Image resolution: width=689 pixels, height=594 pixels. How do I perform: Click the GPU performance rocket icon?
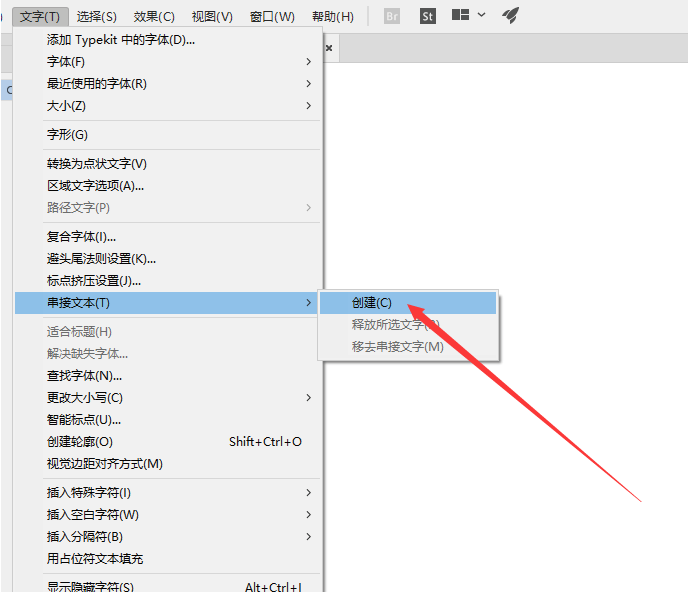pyautogui.click(x=511, y=16)
